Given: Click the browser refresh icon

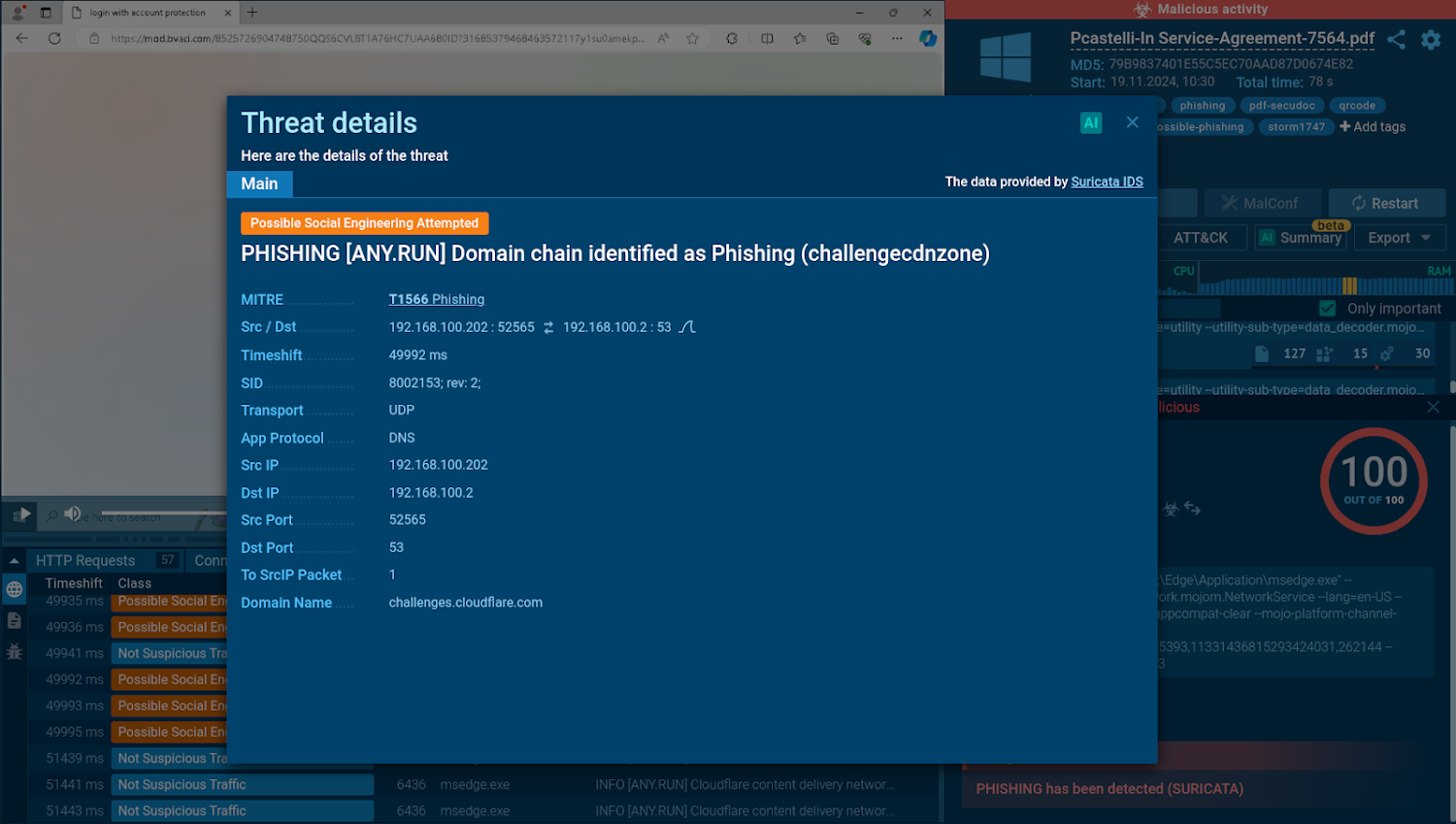Looking at the screenshot, I should coord(54,38).
